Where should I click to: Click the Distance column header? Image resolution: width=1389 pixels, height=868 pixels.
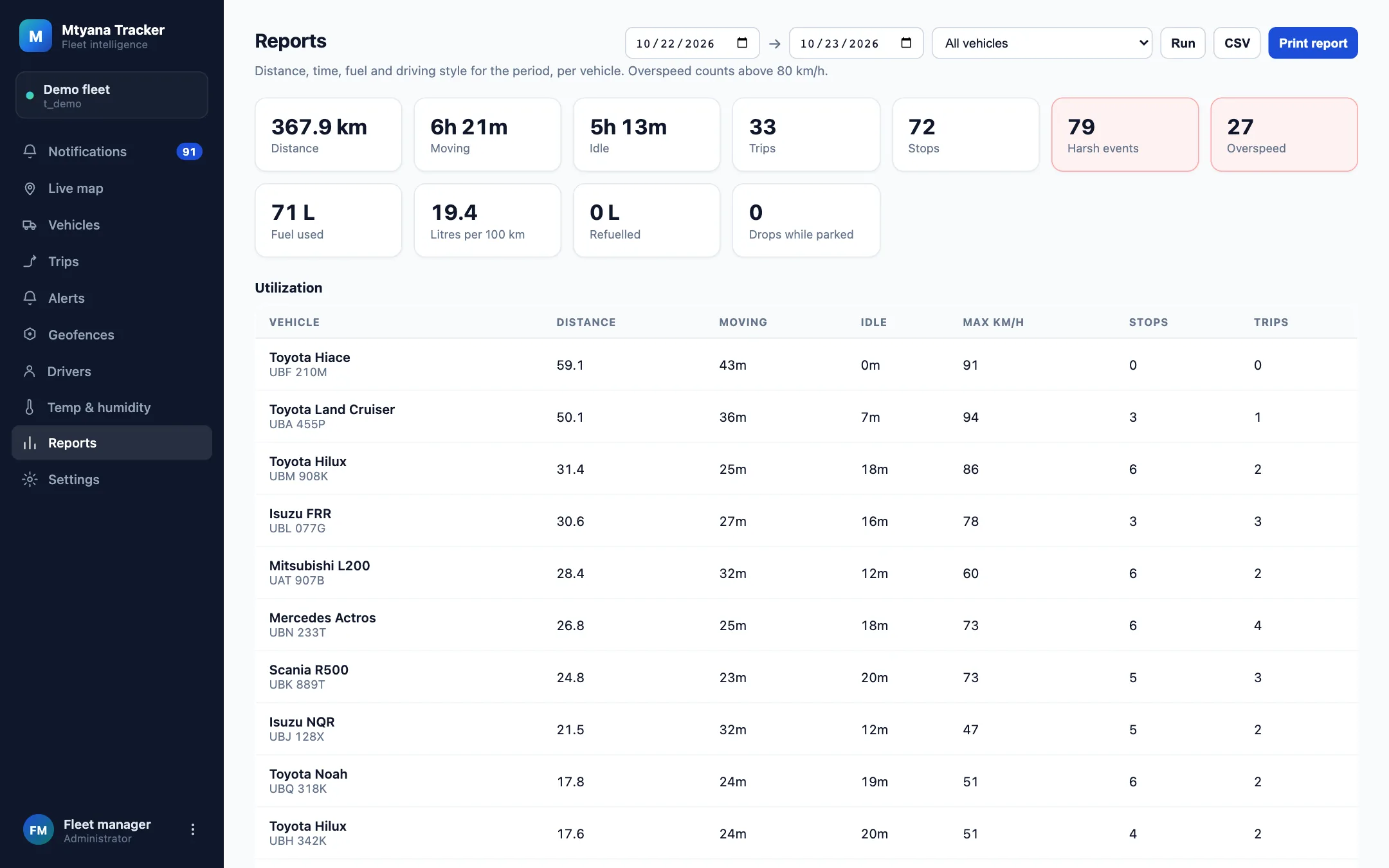point(586,322)
